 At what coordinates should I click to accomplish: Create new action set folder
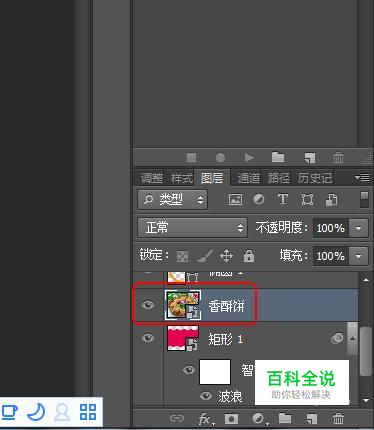pos(278,157)
